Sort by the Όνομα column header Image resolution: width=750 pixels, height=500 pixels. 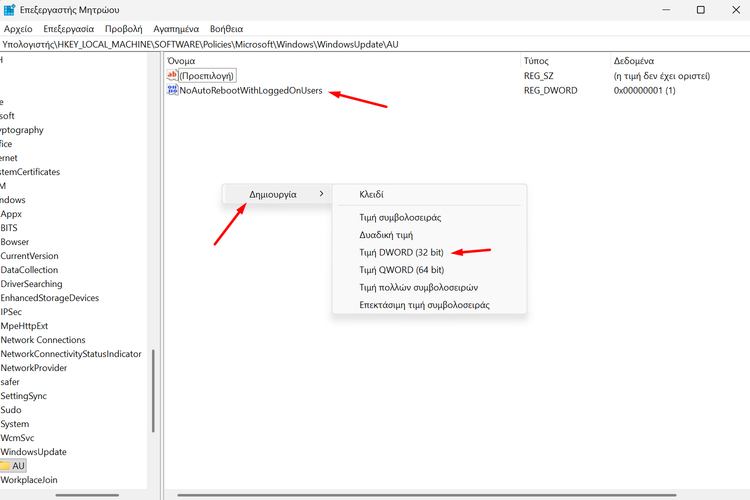tap(182, 61)
